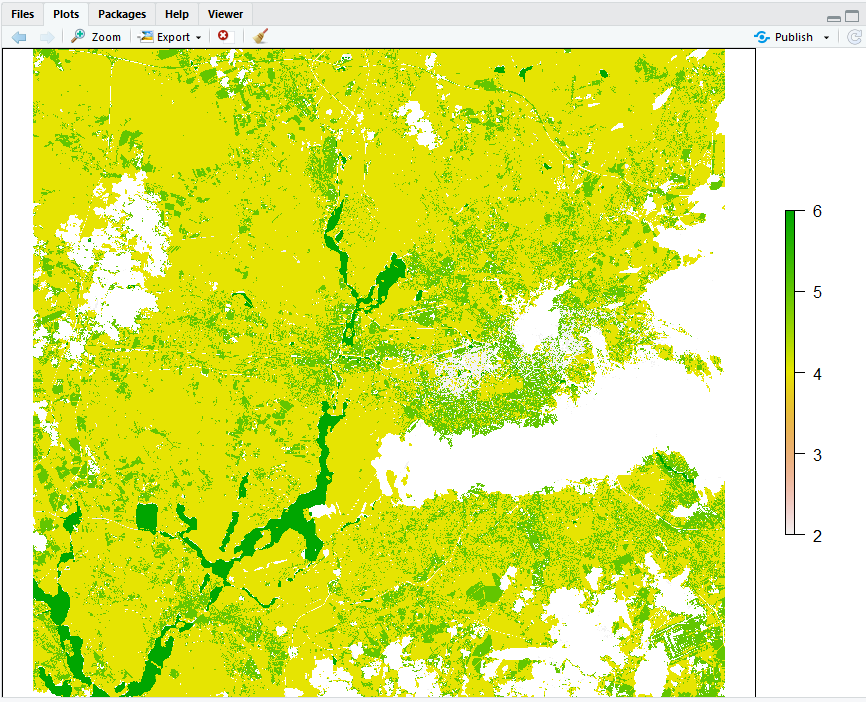Open the Packages tab
Image resolution: width=866 pixels, height=702 pixels.
[x=122, y=14]
